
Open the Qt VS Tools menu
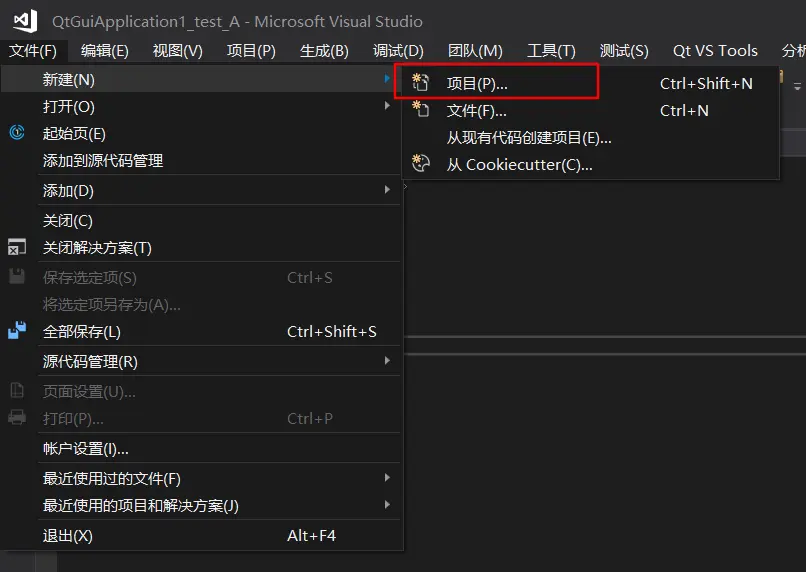[x=715, y=51]
